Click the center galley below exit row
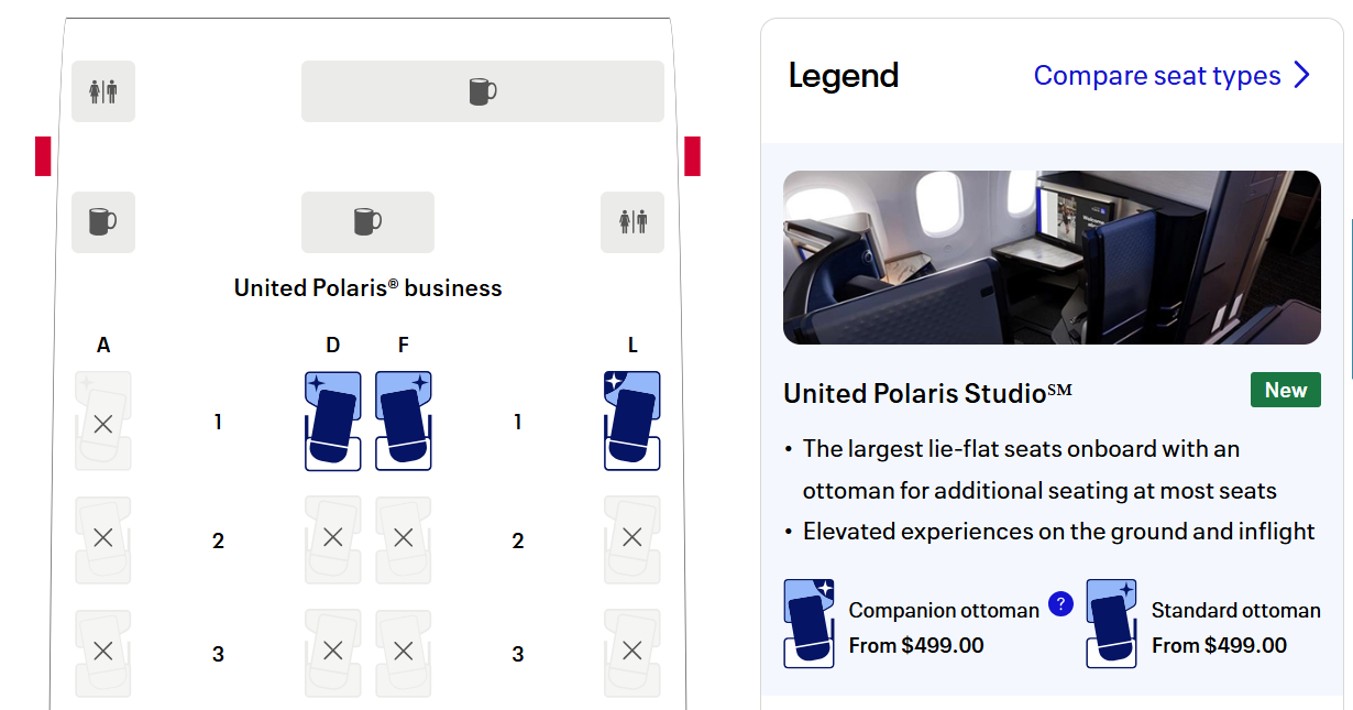The height and width of the screenshot is (710, 1353). (368, 221)
